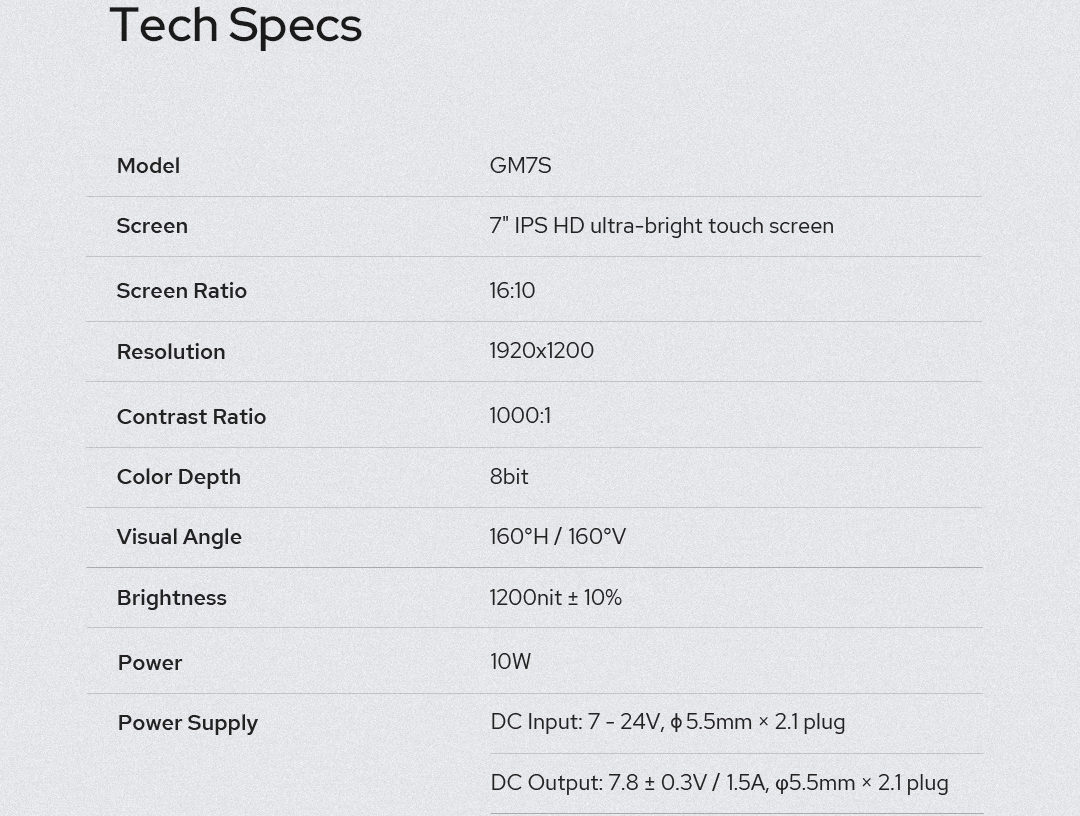This screenshot has height=816, width=1080.
Task: Click the DC Output specification text
Action: click(x=719, y=783)
